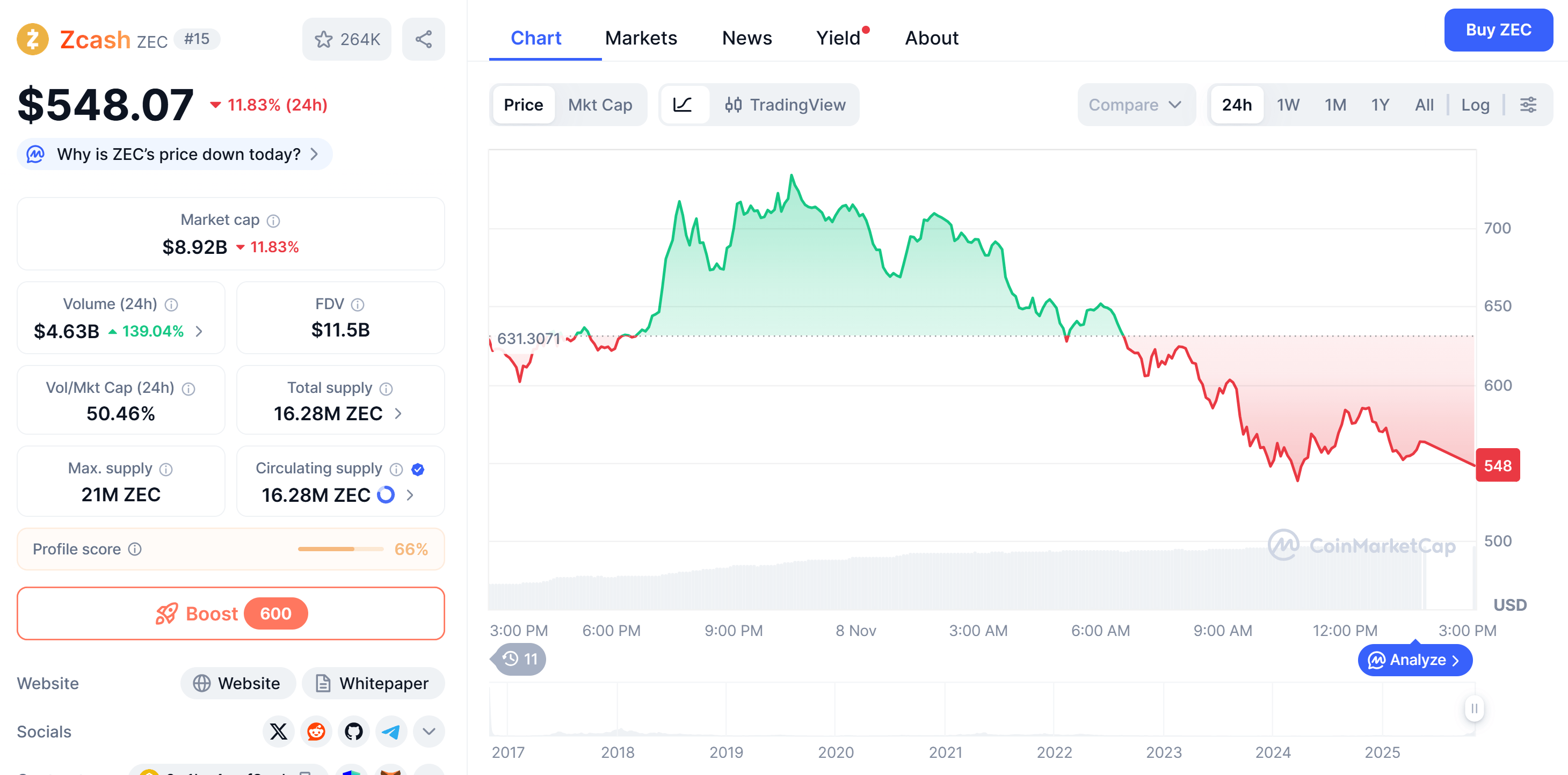The width and height of the screenshot is (1568, 775).
Task: Visit the Reddit community icon
Action: point(316,731)
